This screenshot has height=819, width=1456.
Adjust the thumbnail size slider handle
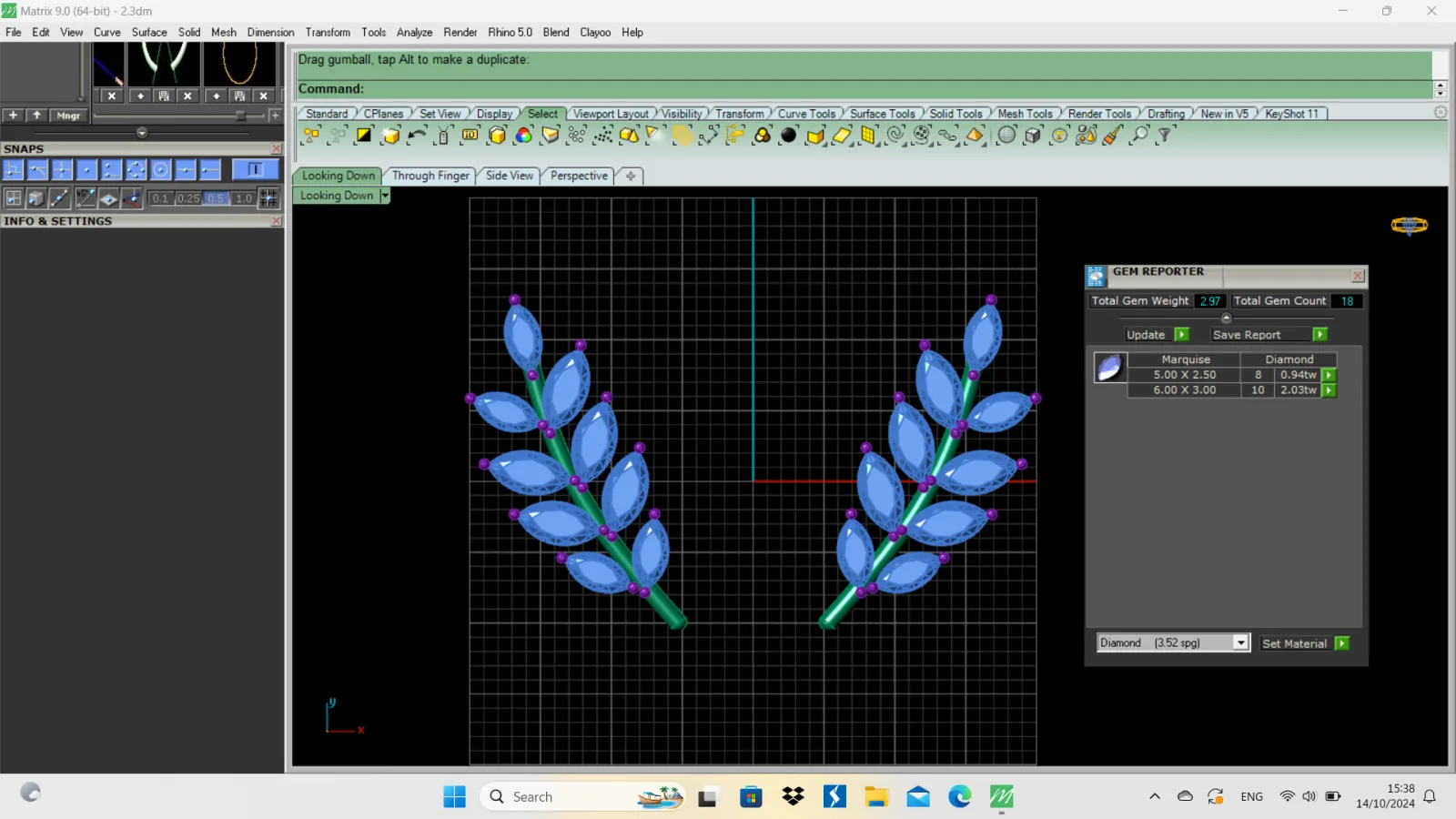click(241, 116)
